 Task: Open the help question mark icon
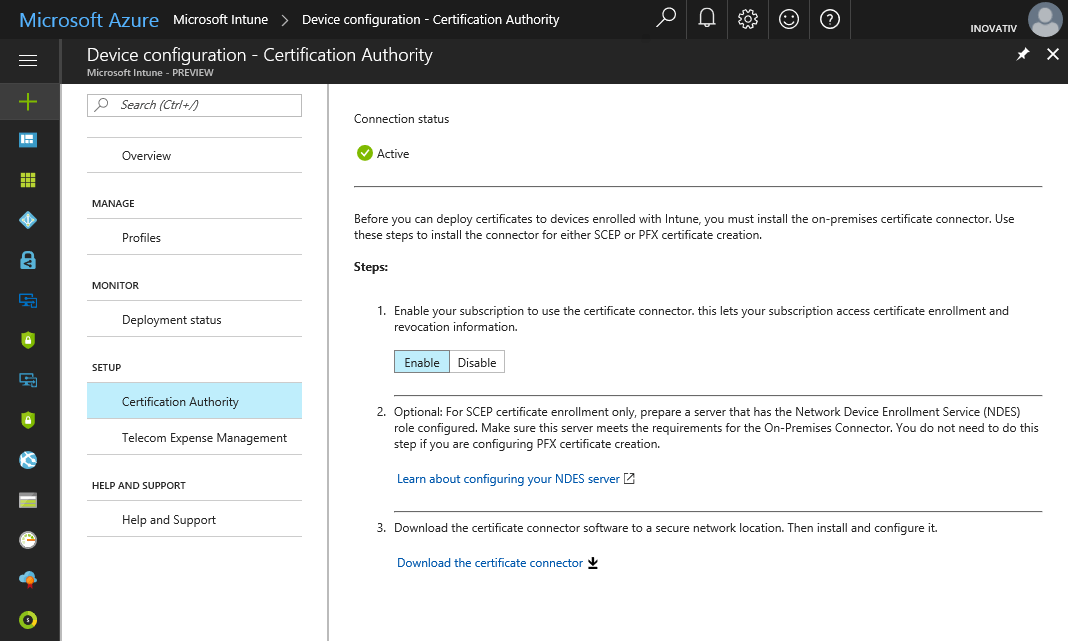(x=830, y=19)
